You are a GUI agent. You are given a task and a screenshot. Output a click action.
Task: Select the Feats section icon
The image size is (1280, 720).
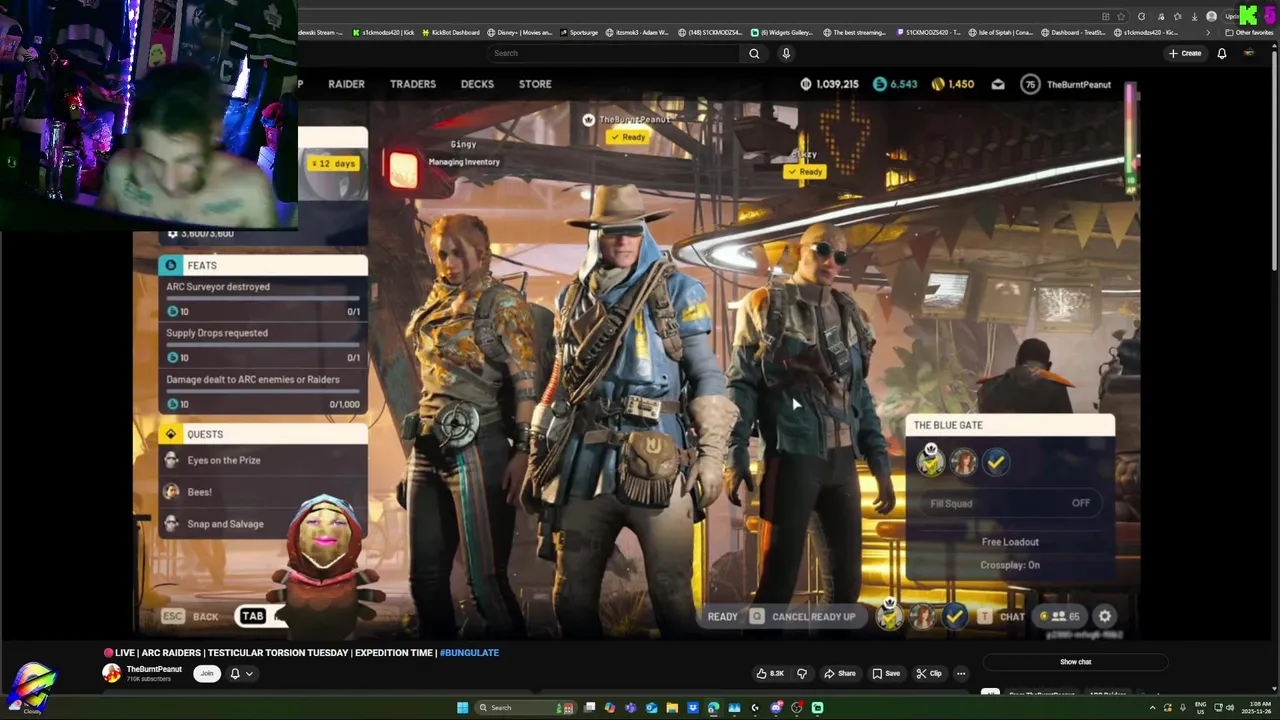tap(171, 265)
